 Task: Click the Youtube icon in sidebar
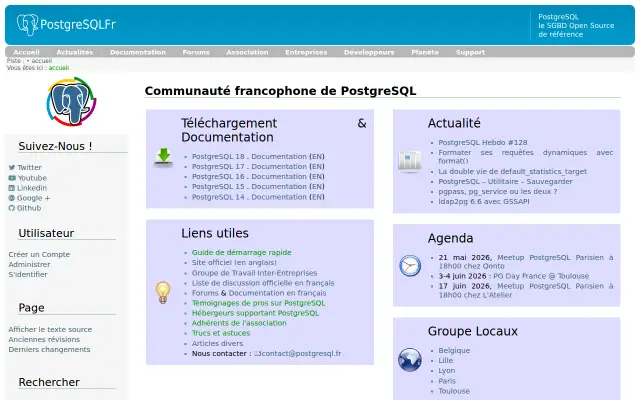point(12,178)
